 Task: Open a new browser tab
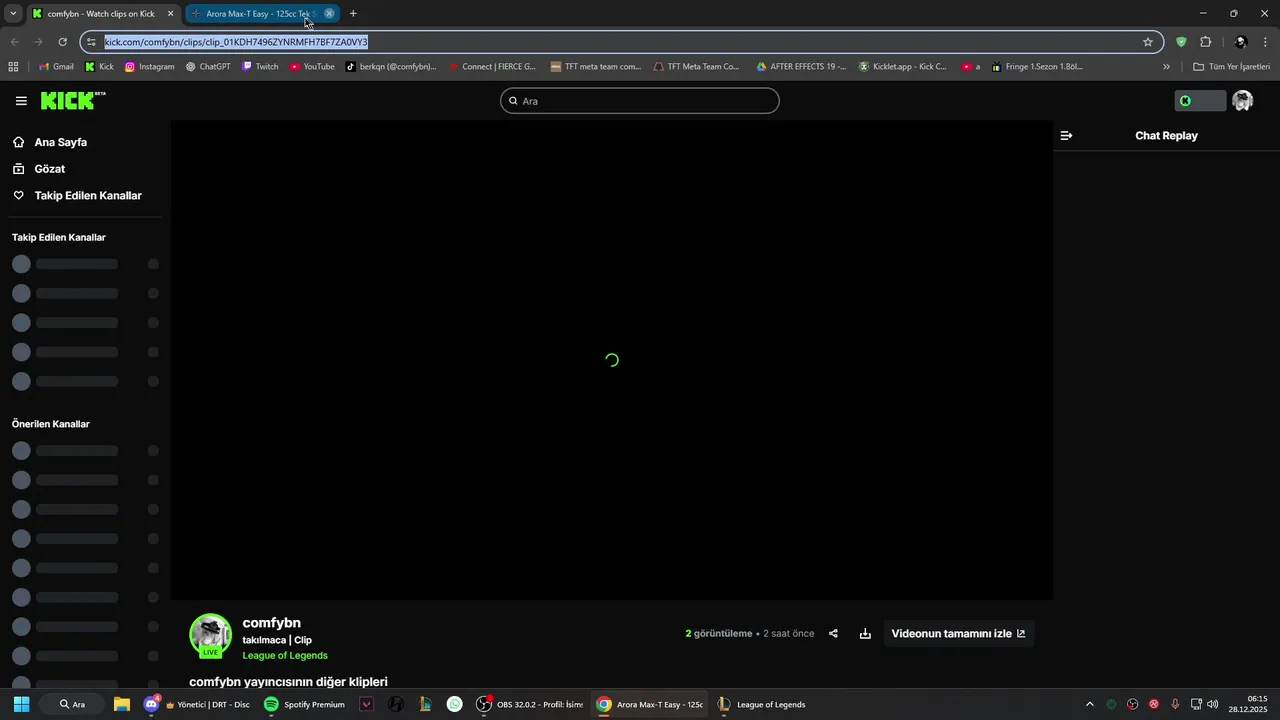(x=353, y=14)
